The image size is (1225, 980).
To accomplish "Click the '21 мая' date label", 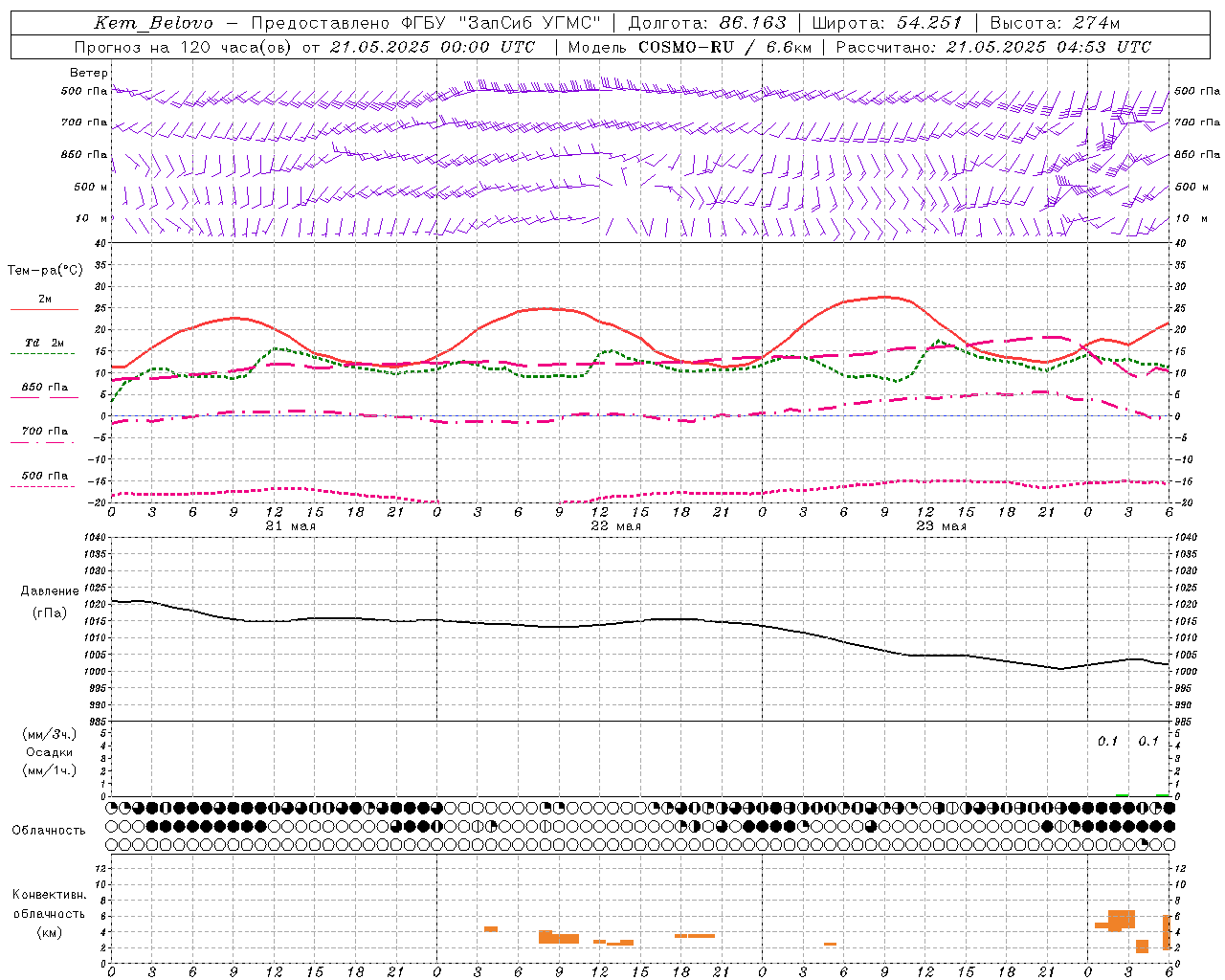I will pyautogui.click(x=290, y=526).
